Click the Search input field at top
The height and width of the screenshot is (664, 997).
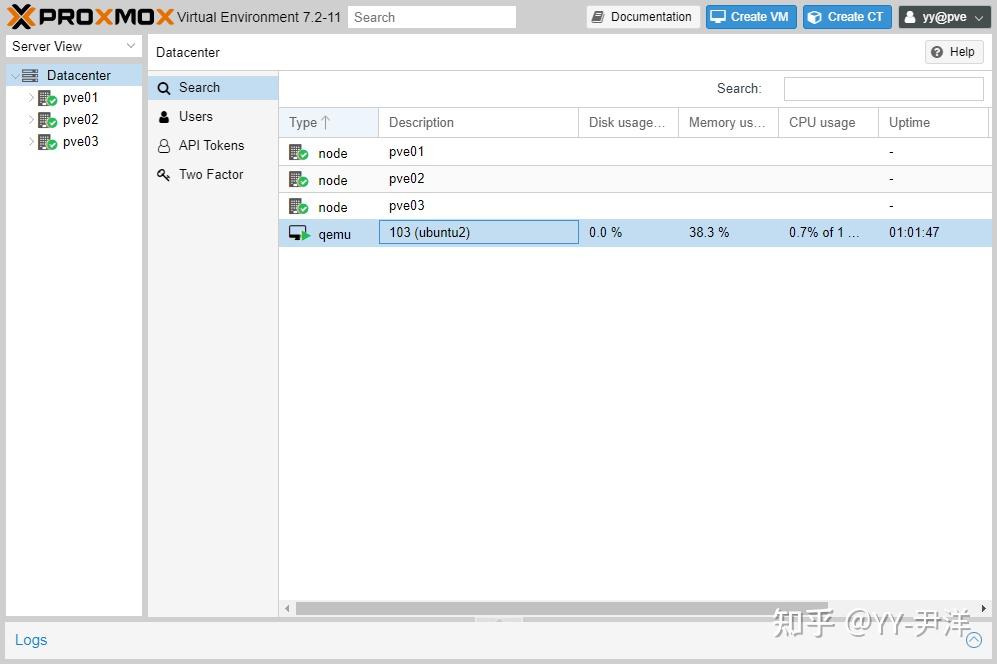[x=432, y=16]
